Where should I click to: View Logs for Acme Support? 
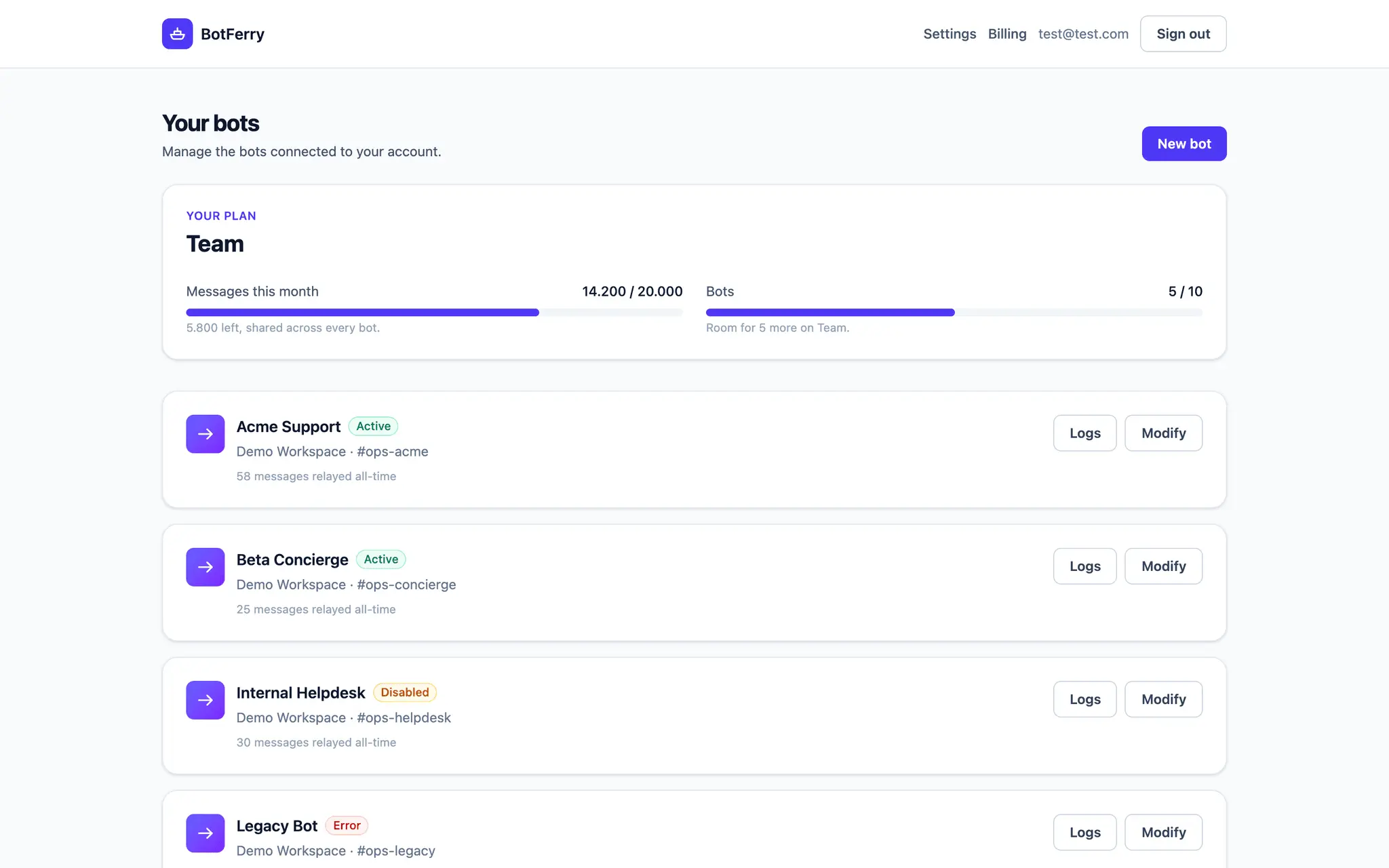click(x=1084, y=433)
